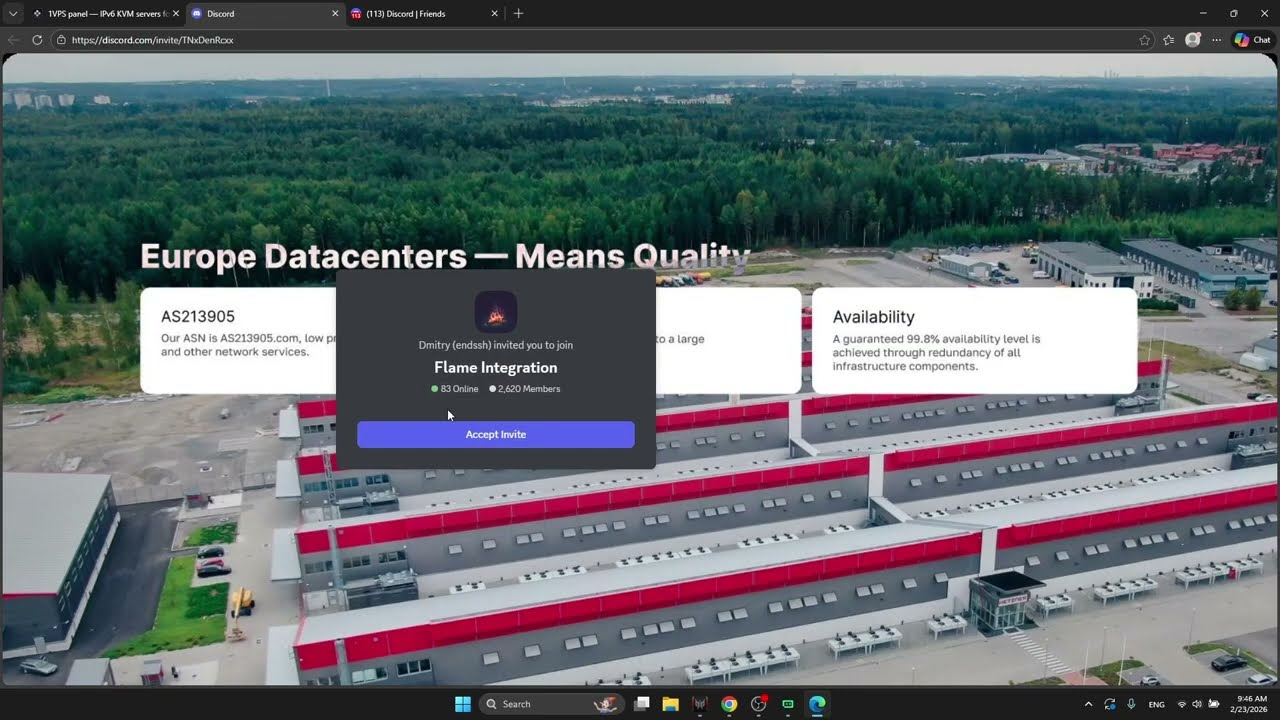1280x720 pixels.
Task: Open browser settings and more menu
Action: (1216, 40)
